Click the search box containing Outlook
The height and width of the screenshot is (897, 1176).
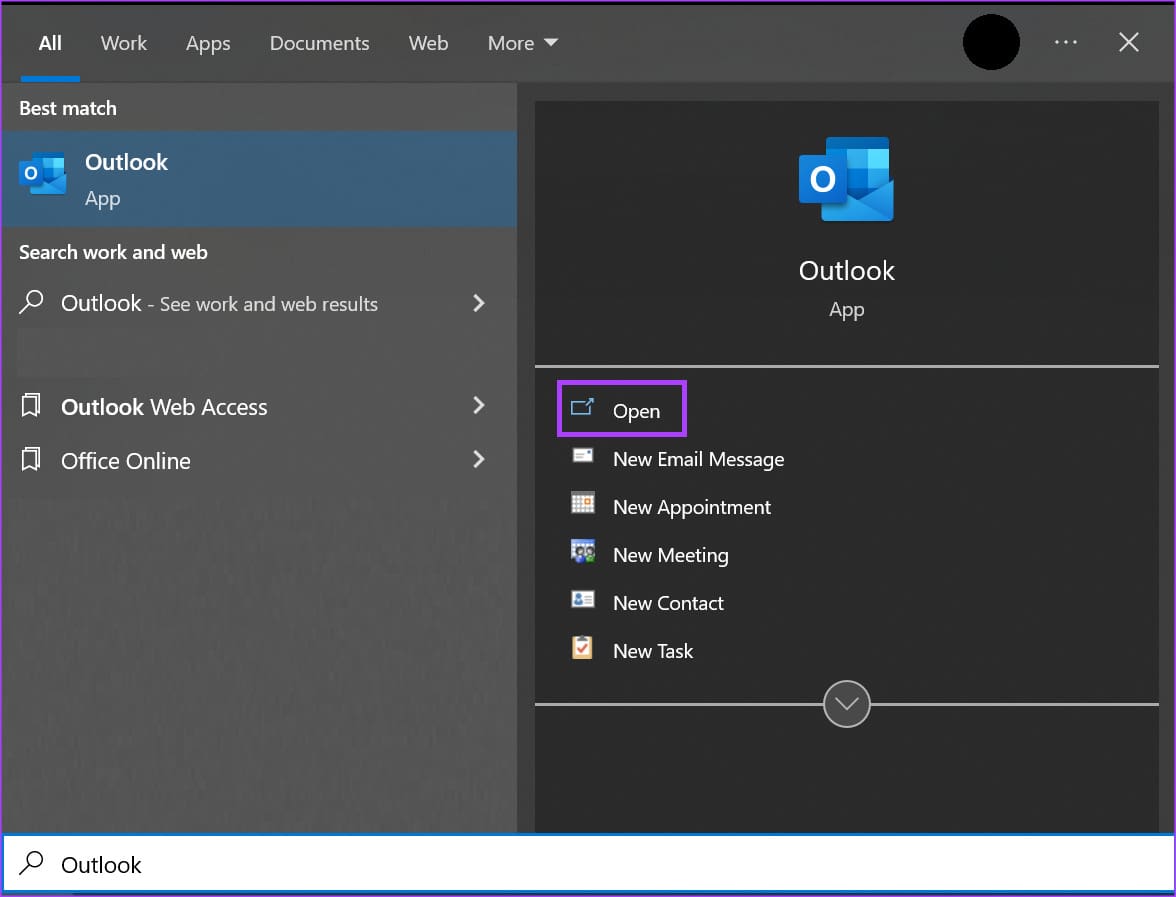click(x=588, y=864)
